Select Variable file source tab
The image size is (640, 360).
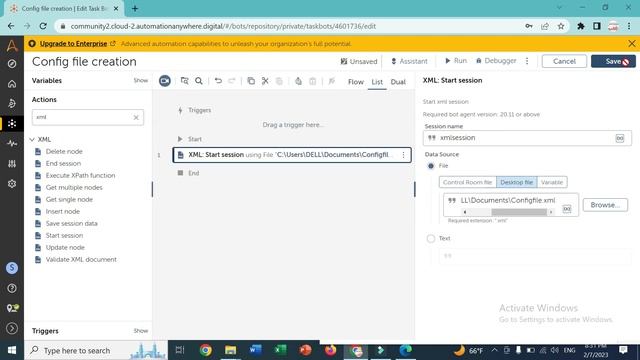552,182
